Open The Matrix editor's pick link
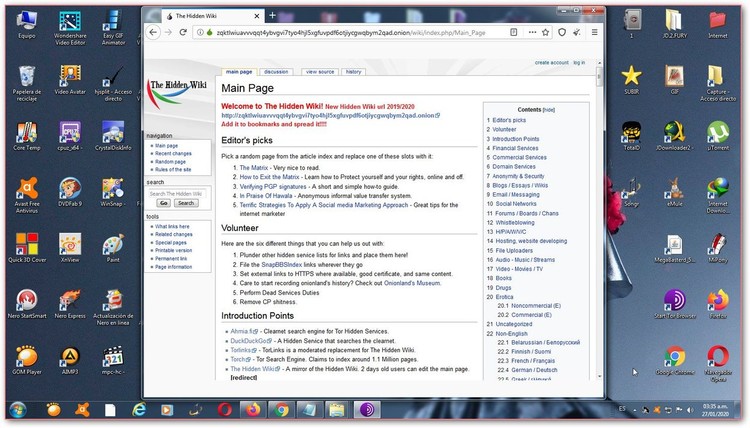 click(x=254, y=168)
